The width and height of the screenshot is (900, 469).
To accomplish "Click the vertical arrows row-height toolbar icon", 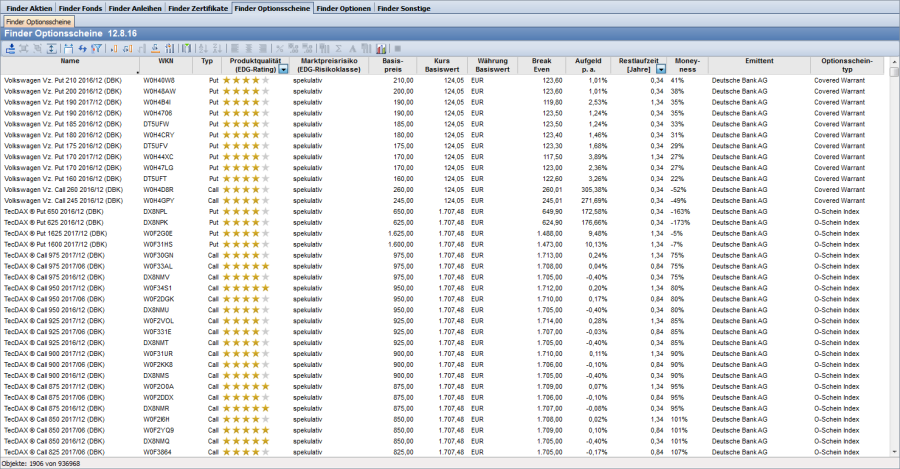I will pyautogui.click(x=51, y=48).
